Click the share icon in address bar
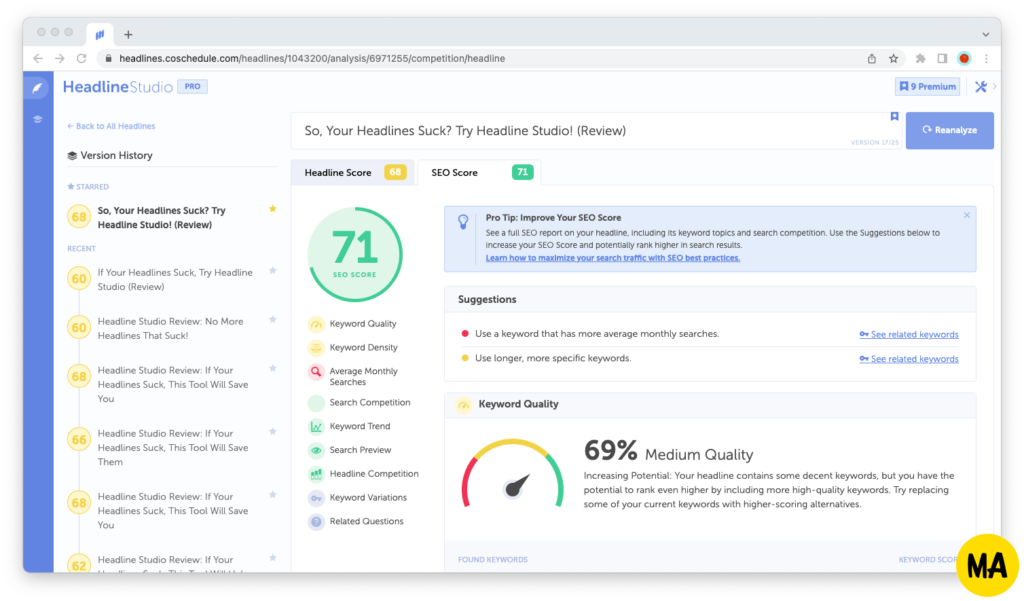Screen dimensions: 1024x601 (x=872, y=58)
